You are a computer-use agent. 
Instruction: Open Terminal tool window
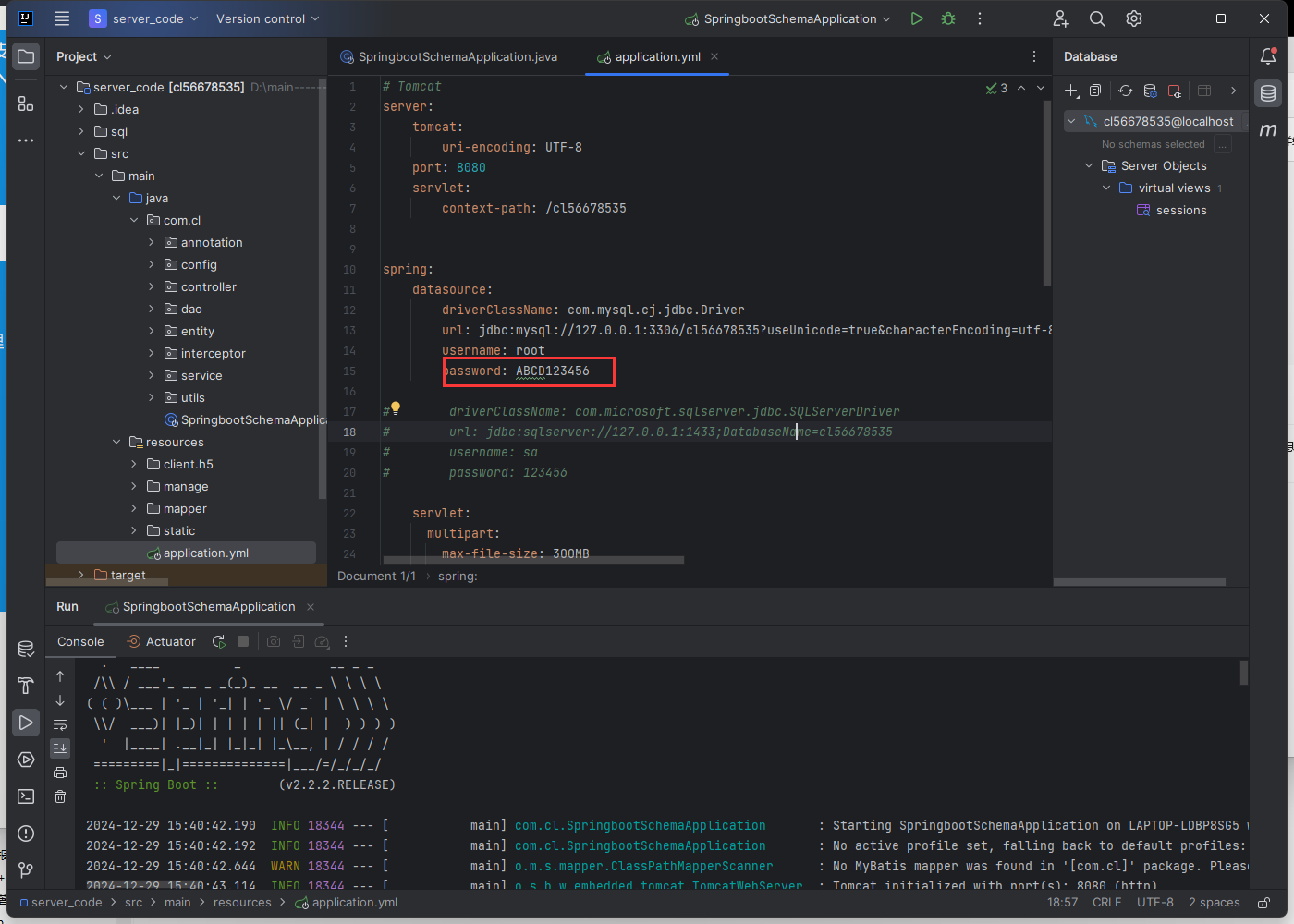click(x=26, y=796)
